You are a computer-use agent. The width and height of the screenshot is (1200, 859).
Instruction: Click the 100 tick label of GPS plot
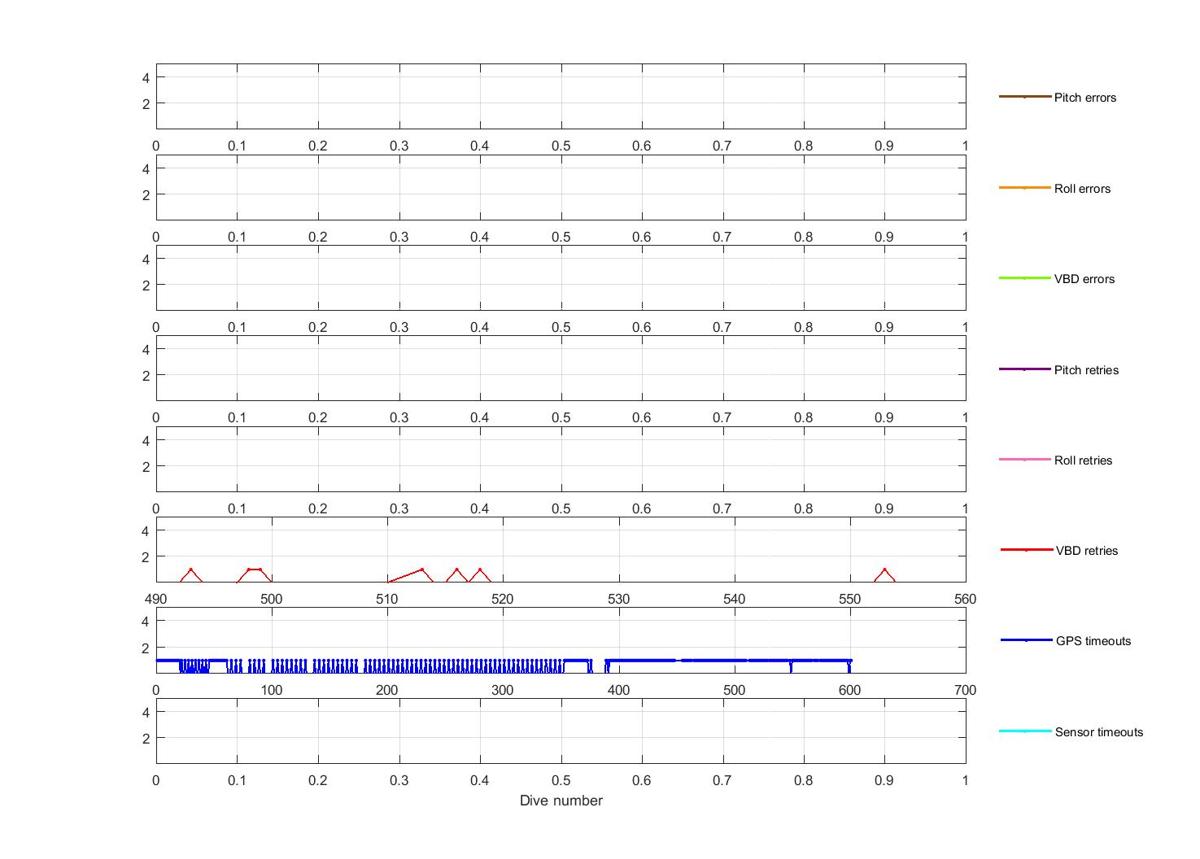(x=271, y=690)
